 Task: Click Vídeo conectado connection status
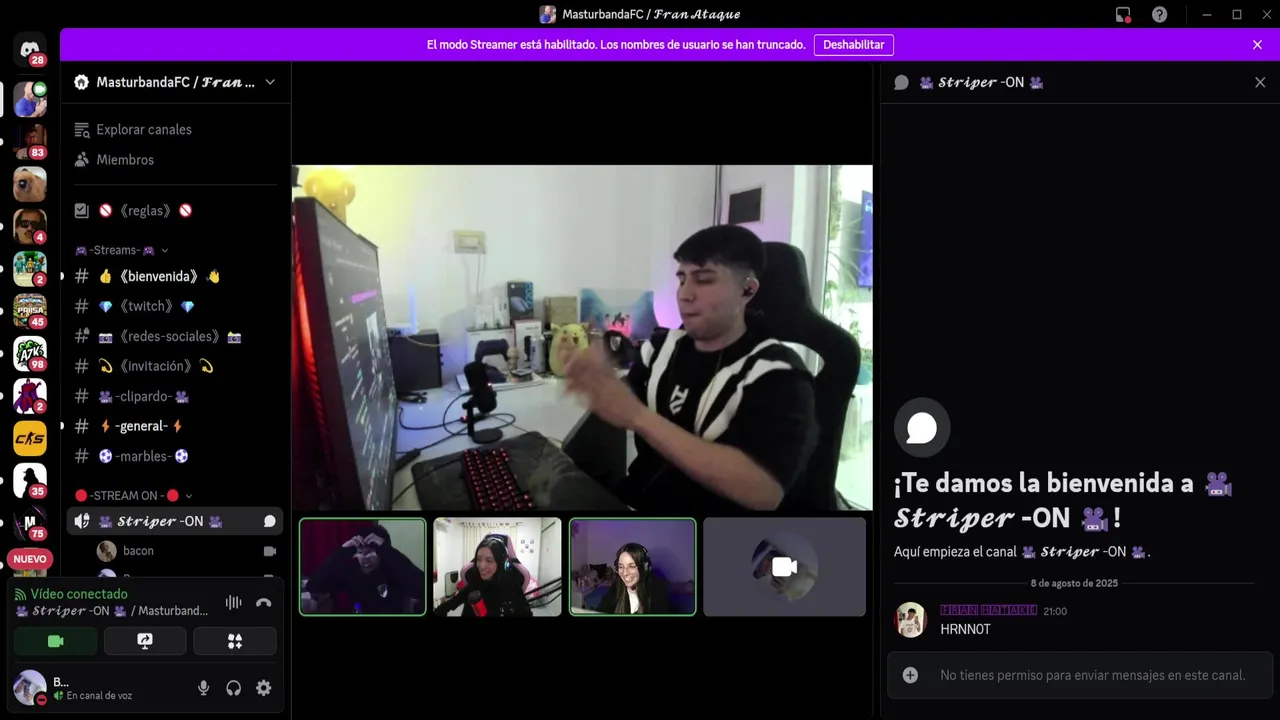pyautogui.click(x=79, y=594)
